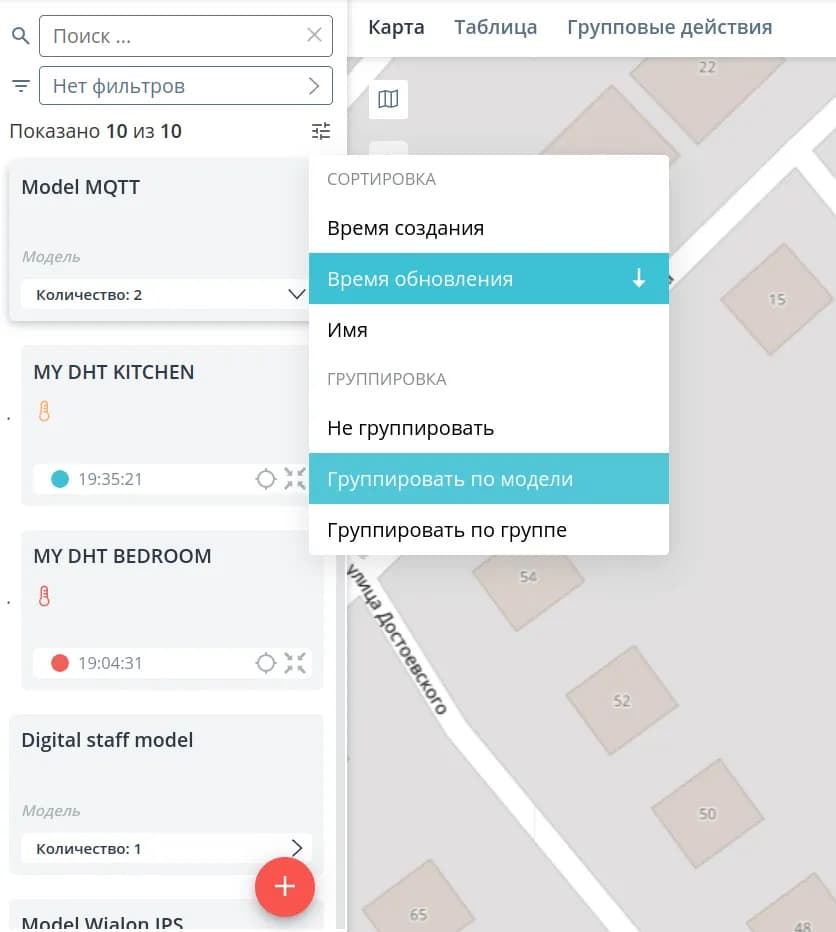Collapse the Model MQTT group chevron
This screenshot has height=932, width=836.
coord(297,294)
